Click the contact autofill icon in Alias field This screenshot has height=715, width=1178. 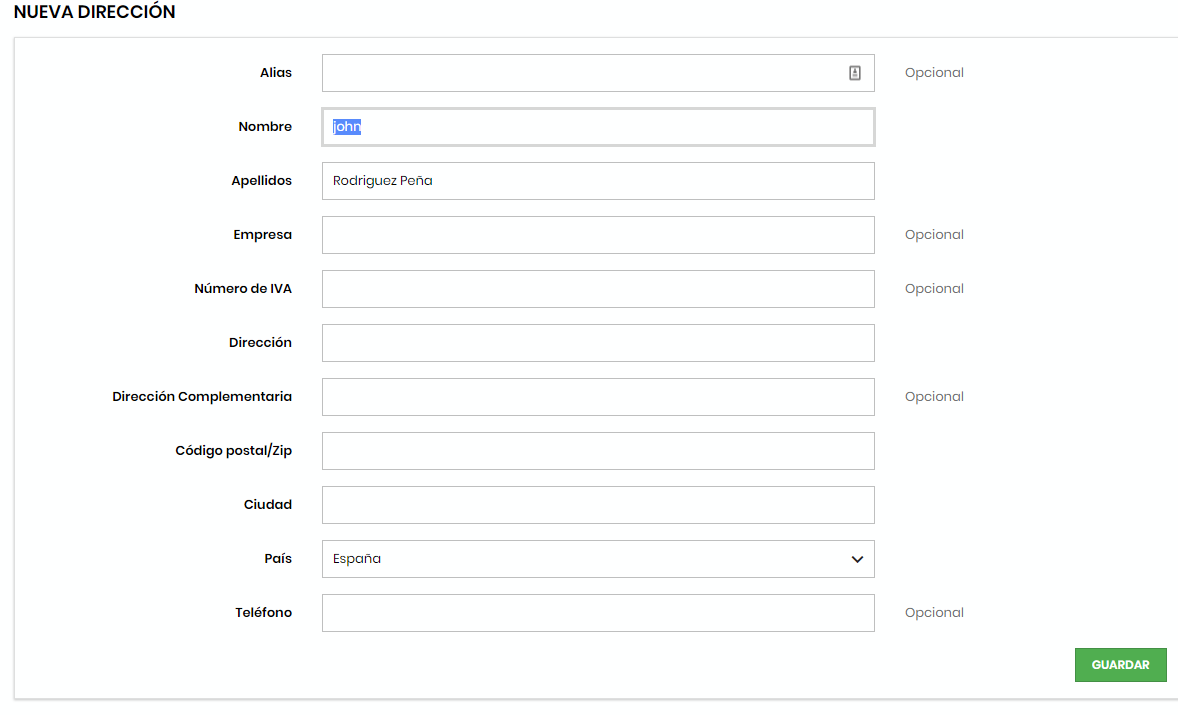(854, 73)
